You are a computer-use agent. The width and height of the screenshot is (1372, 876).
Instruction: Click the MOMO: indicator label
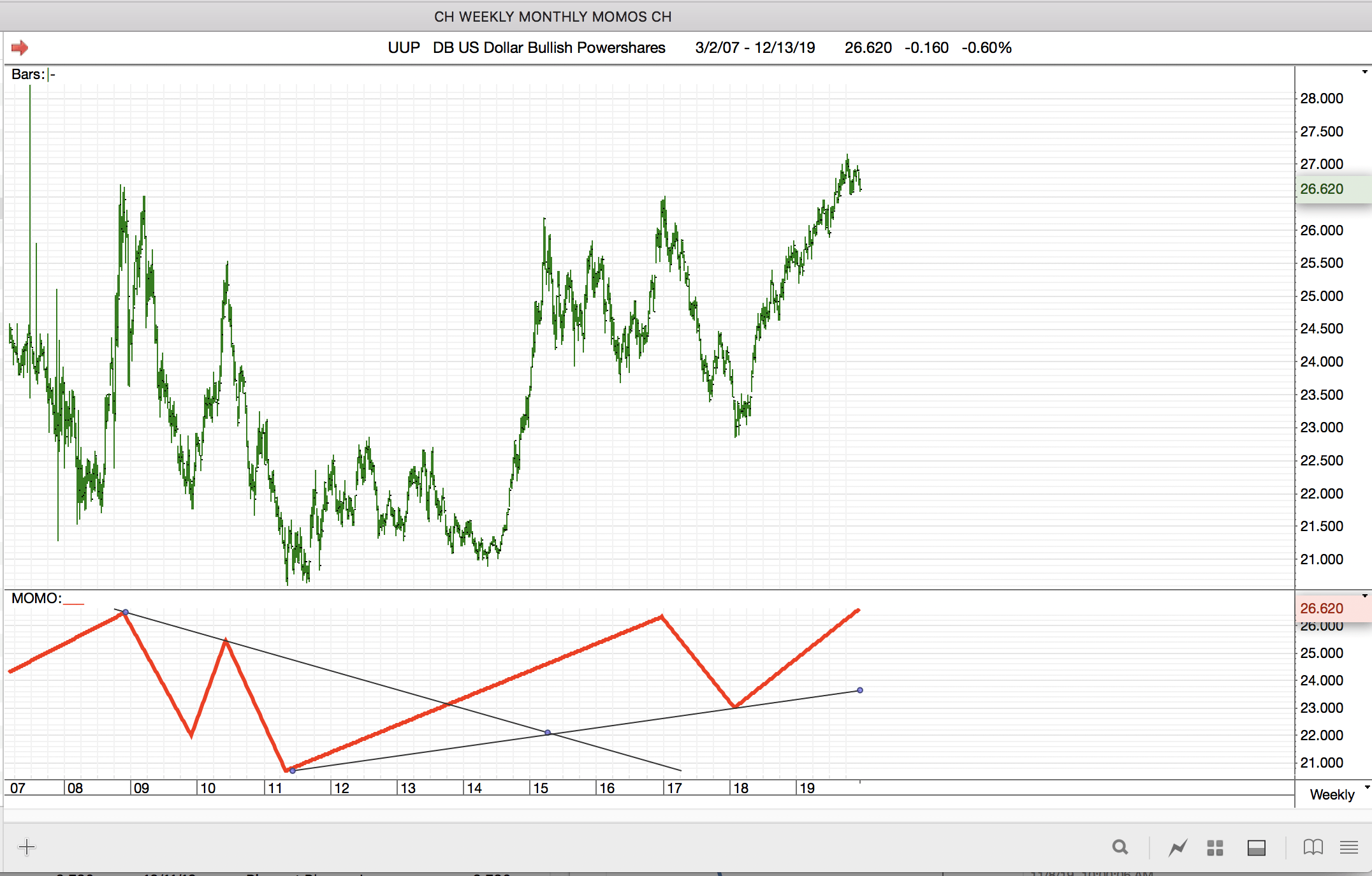coord(36,598)
